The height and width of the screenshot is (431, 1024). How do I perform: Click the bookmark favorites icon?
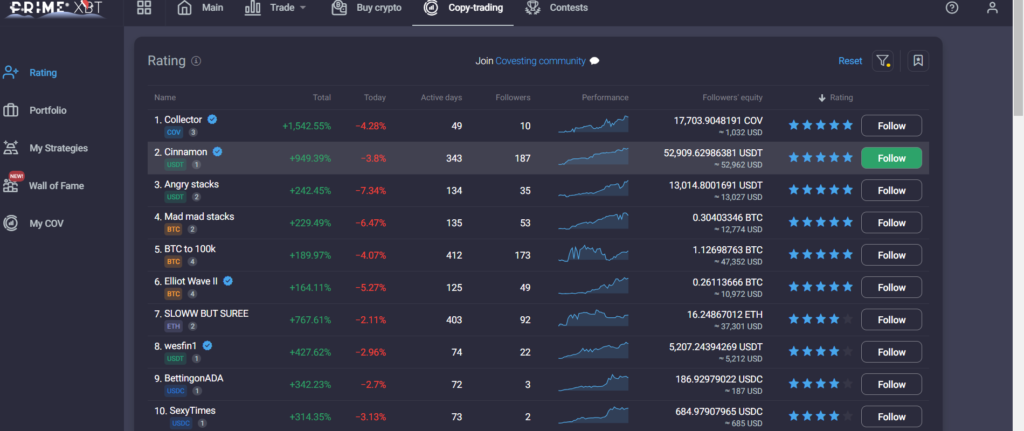(917, 61)
